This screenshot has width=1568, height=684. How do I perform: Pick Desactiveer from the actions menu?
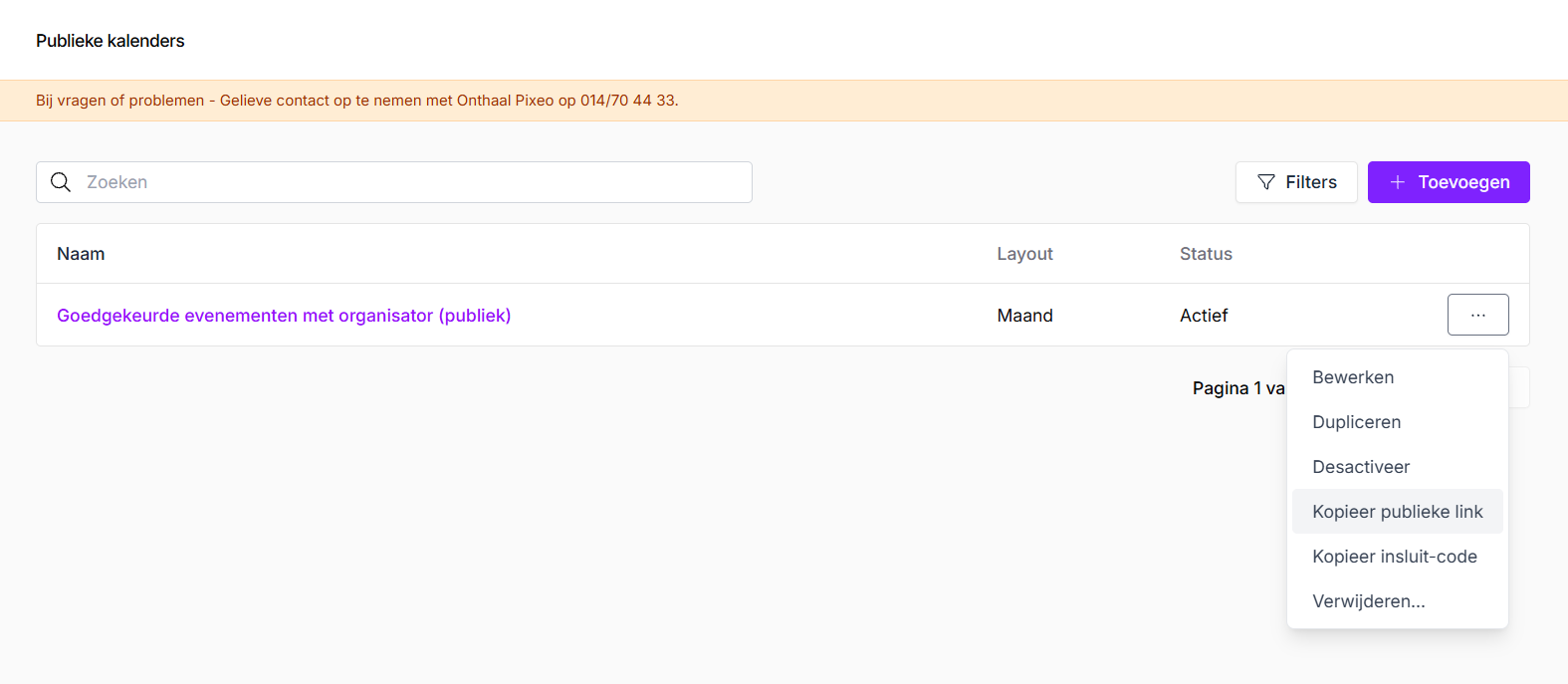pos(1361,467)
